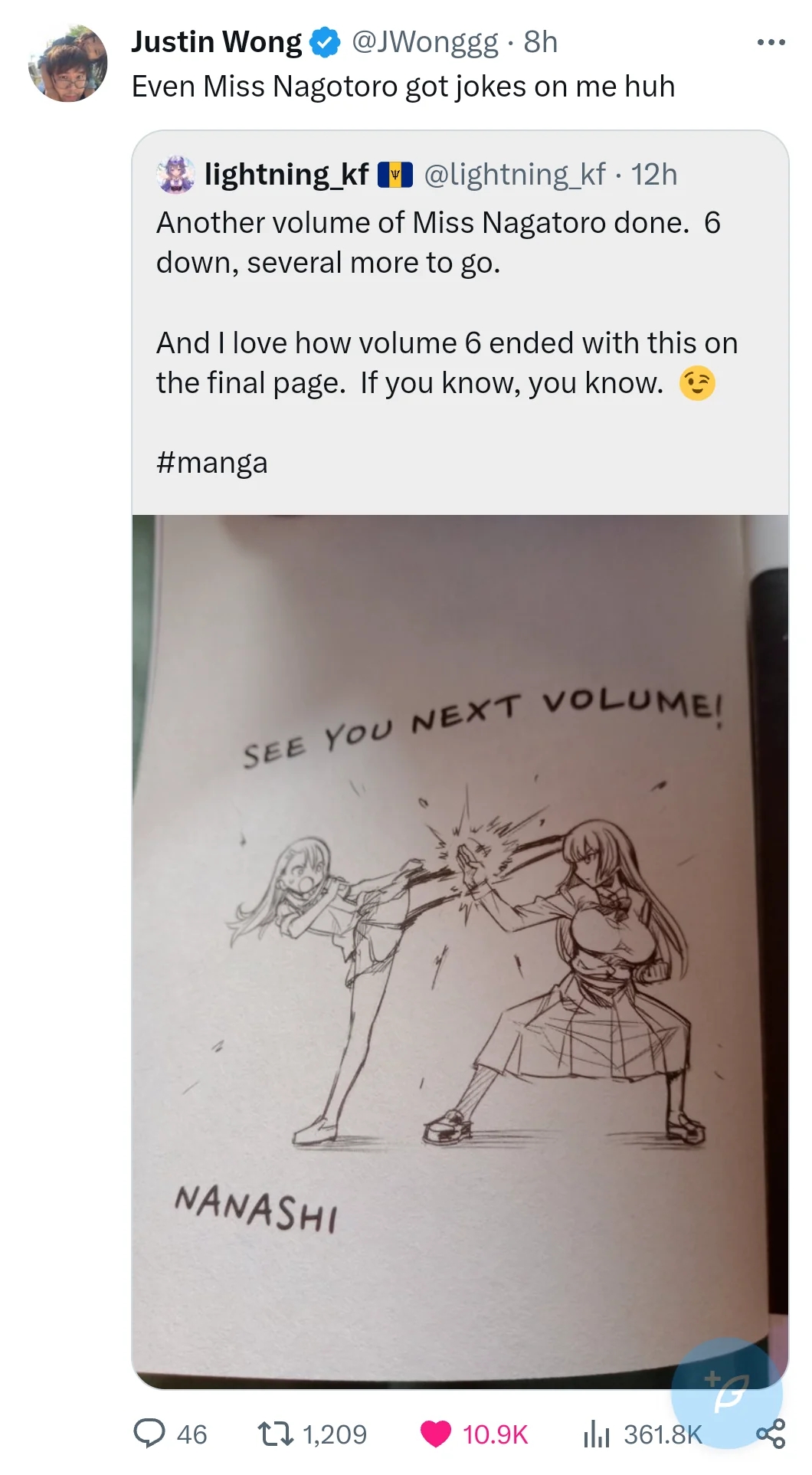This screenshot has width=812, height=1475.
Task: View post analytics bar chart icon
Action: pyautogui.click(x=596, y=1434)
